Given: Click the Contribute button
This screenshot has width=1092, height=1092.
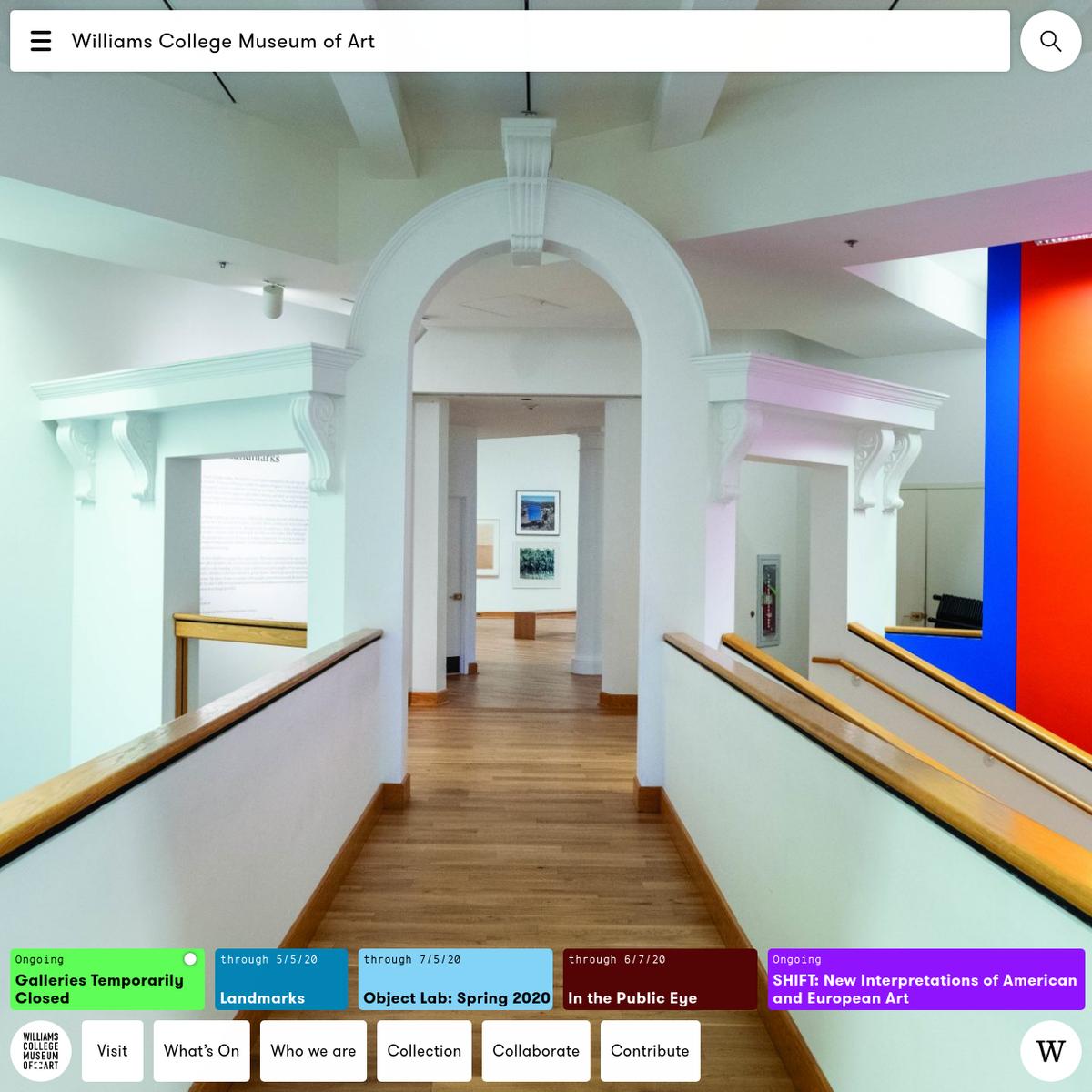Looking at the screenshot, I should point(650,1051).
